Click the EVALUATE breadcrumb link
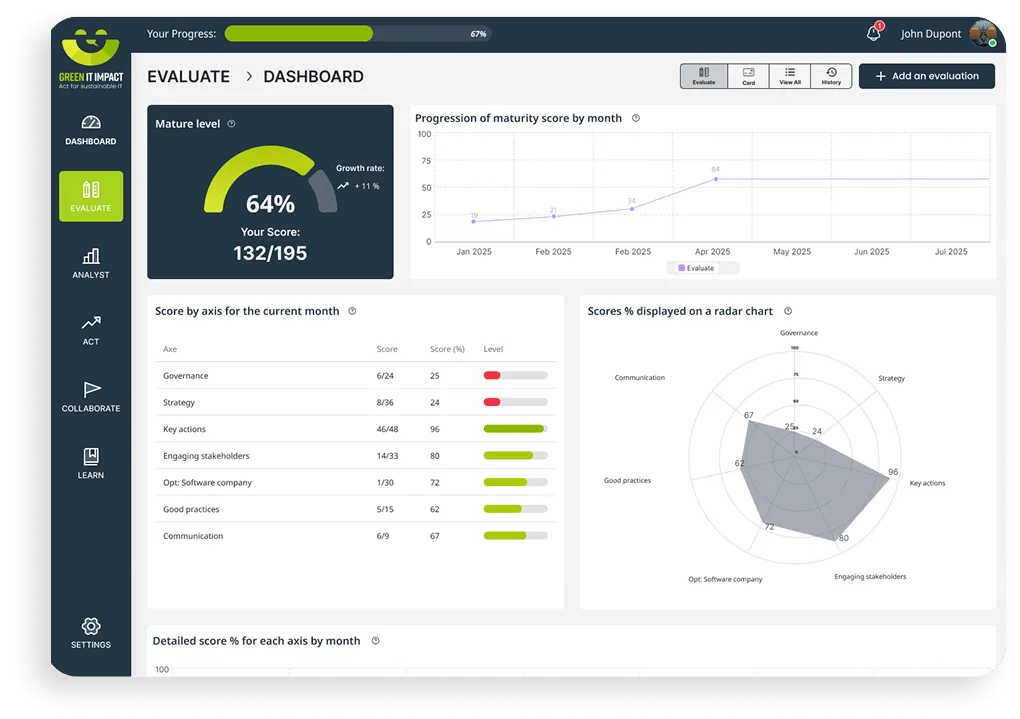 point(189,77)
